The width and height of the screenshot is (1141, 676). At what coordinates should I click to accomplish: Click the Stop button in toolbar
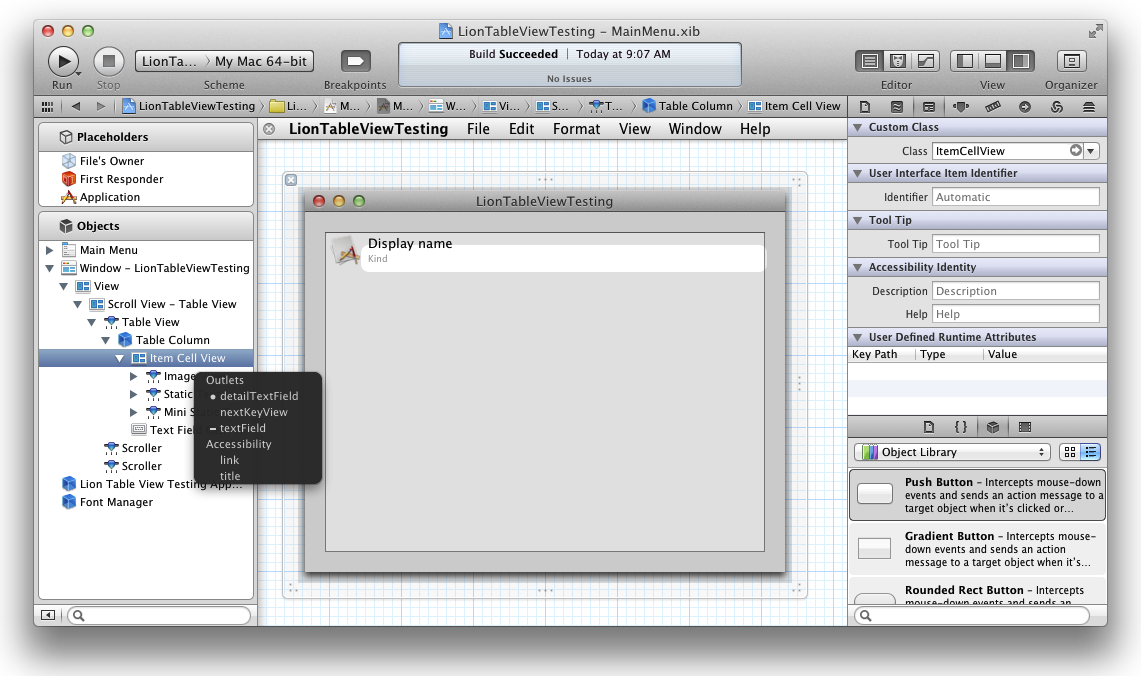pyautogui.click(x=108, y=61)
